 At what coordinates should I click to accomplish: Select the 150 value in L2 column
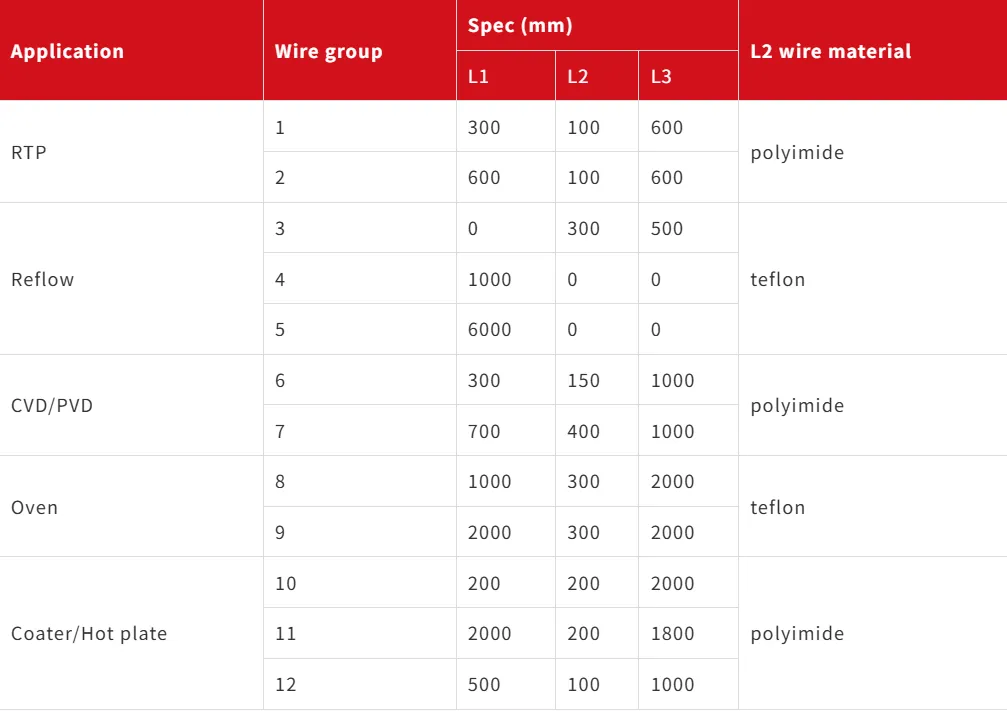pos(583,381)
